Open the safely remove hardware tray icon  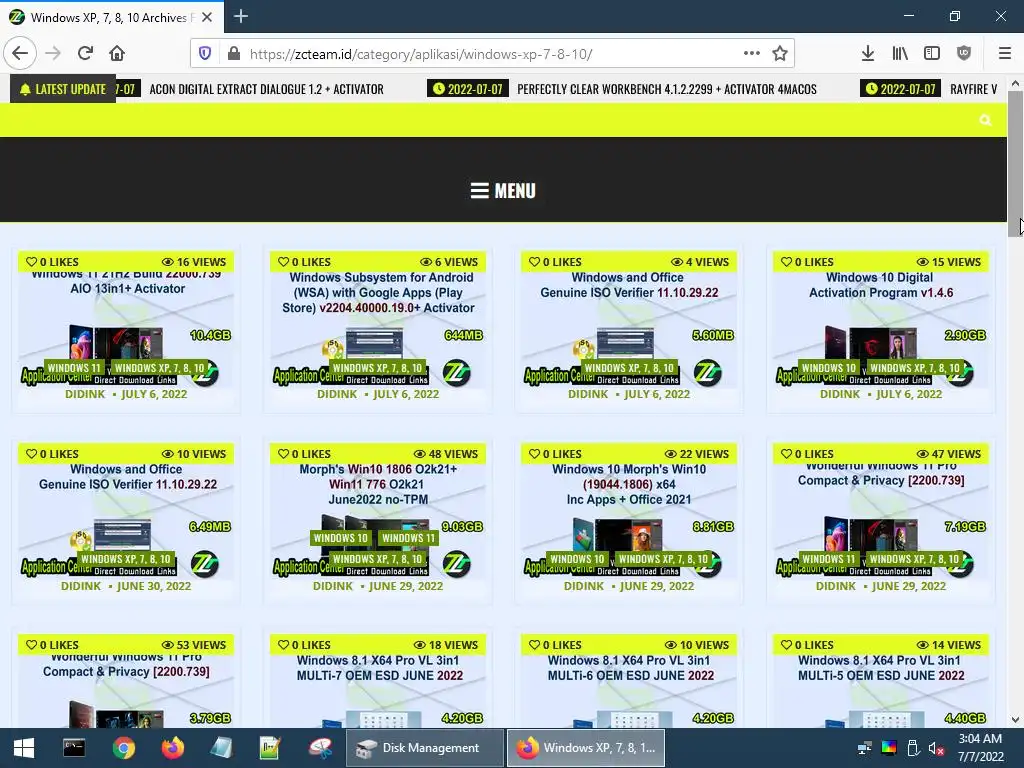(x=913, y=748)
